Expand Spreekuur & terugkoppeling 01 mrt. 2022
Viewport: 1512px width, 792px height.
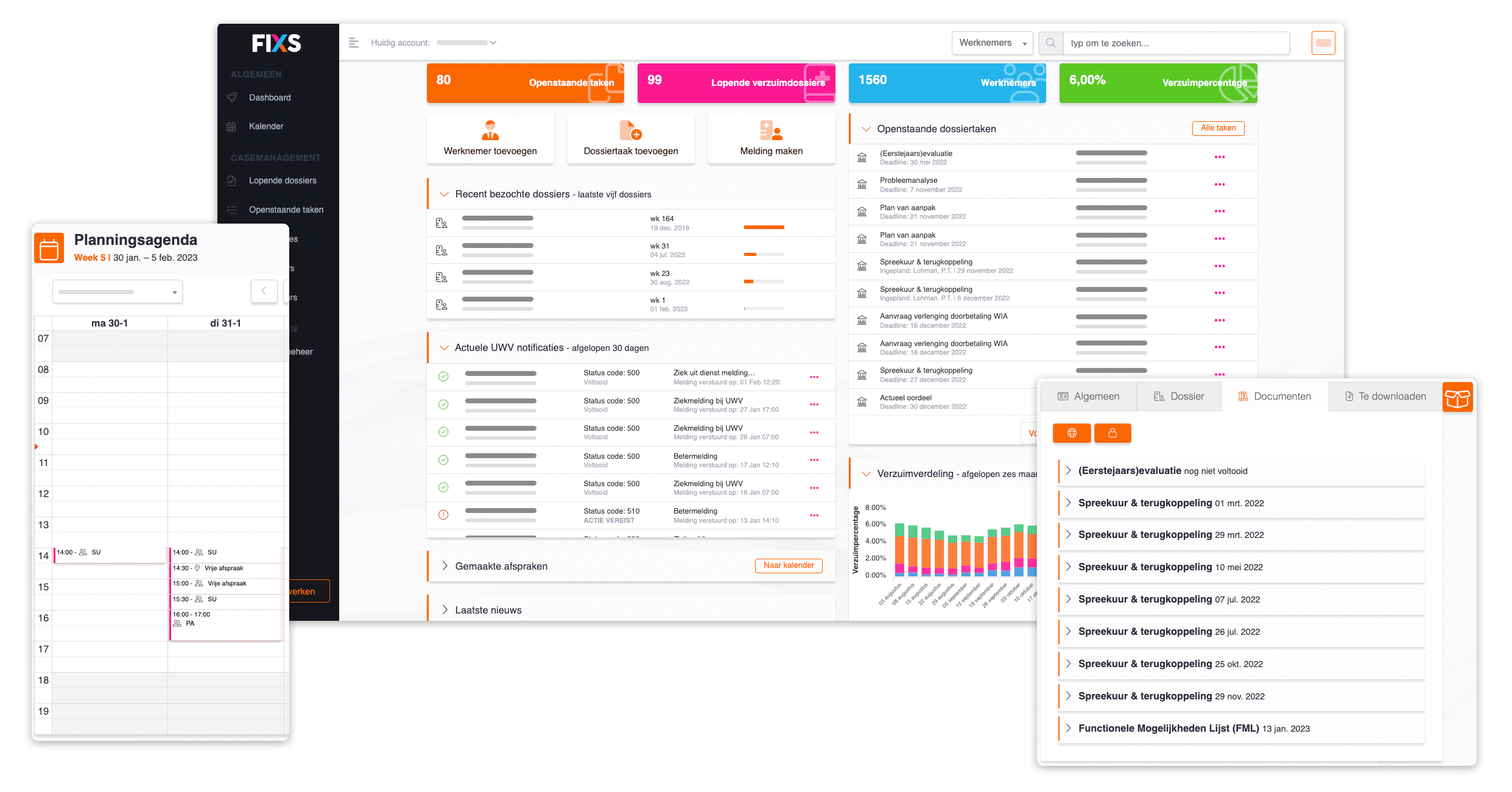(x=1068, y=503)
